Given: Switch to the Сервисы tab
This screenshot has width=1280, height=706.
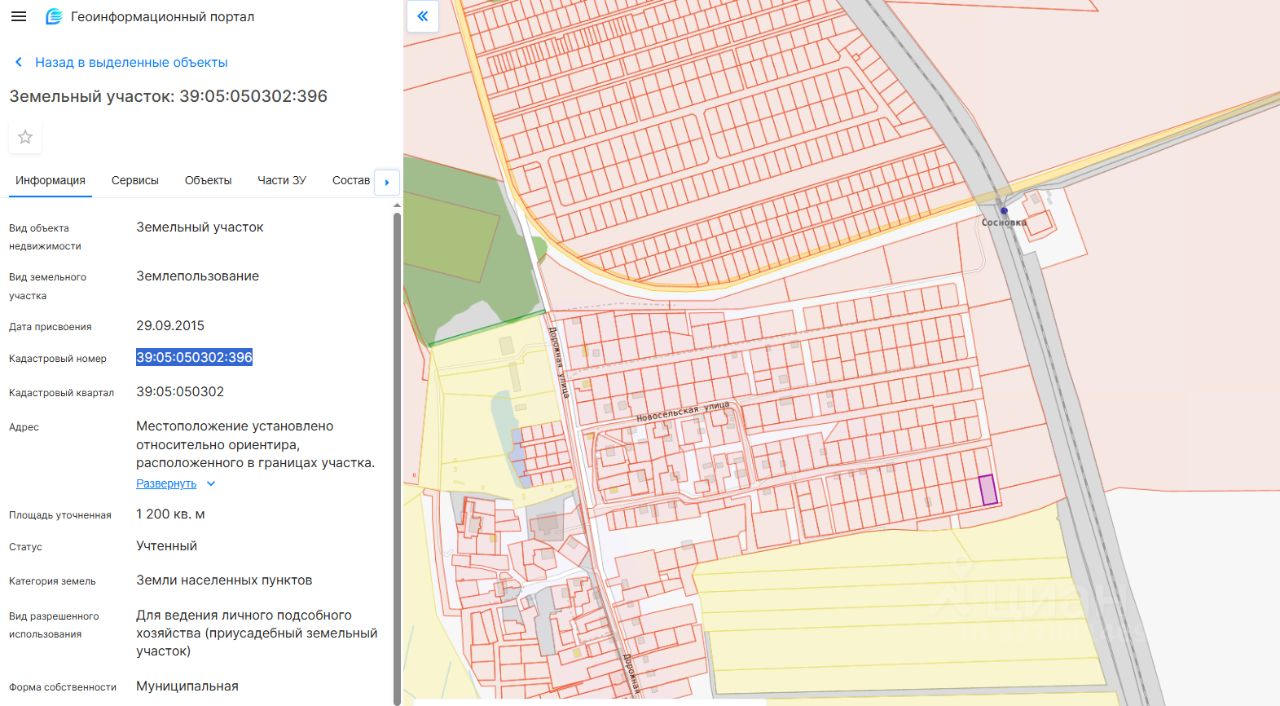Looking at the screenshot, I should (135, 180).
